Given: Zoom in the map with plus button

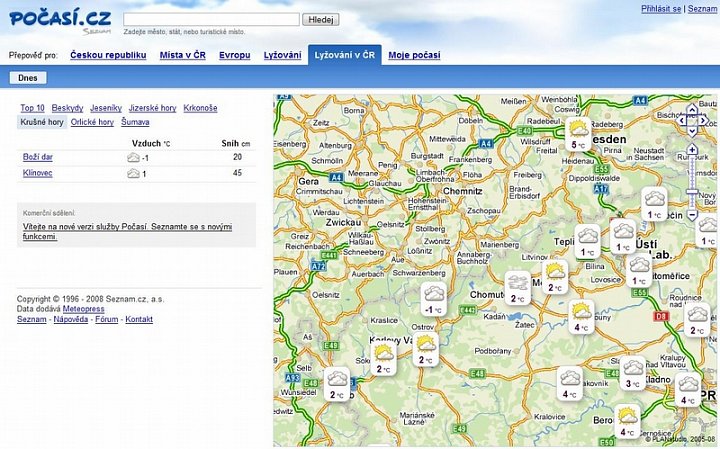Looking at the screenshot, I should point(692,150).
